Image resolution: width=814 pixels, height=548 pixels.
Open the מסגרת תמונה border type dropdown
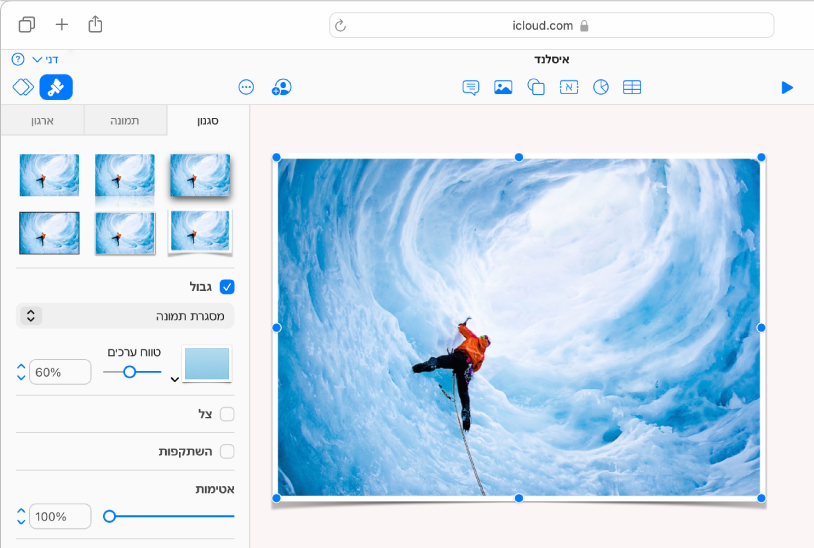125,316
